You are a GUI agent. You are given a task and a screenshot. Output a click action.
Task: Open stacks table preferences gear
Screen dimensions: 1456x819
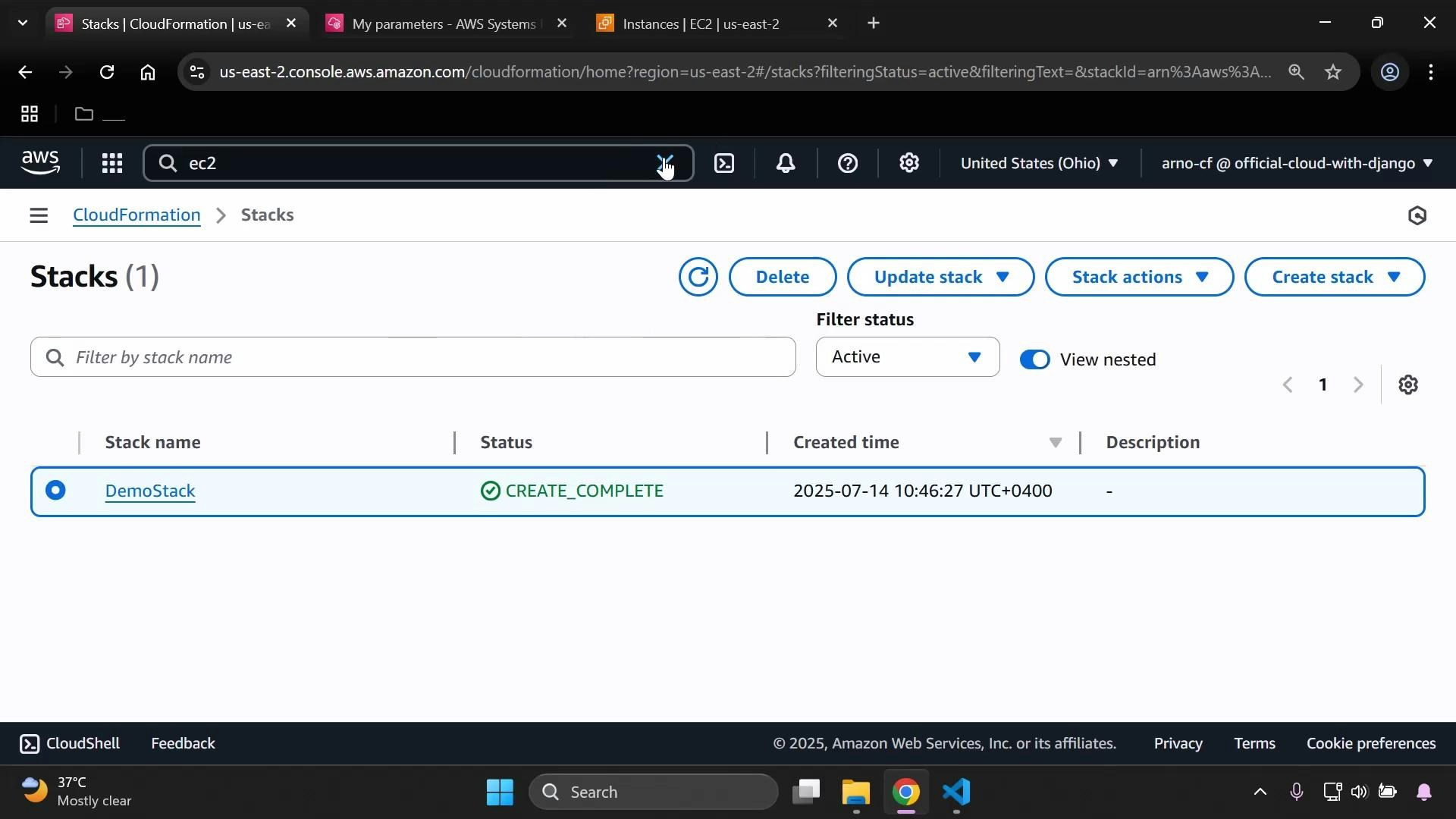[1408, 384]
